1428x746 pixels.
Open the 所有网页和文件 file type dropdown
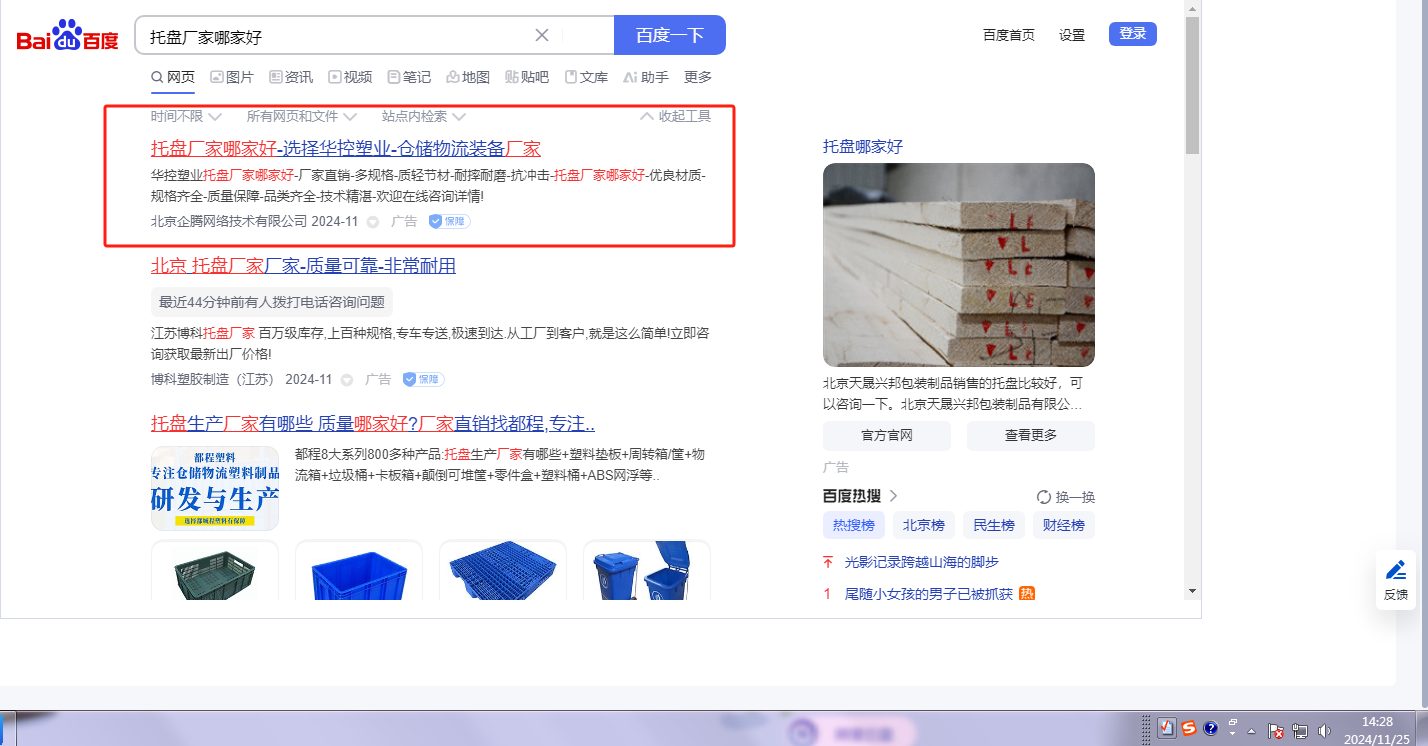[x=302, y=116]
